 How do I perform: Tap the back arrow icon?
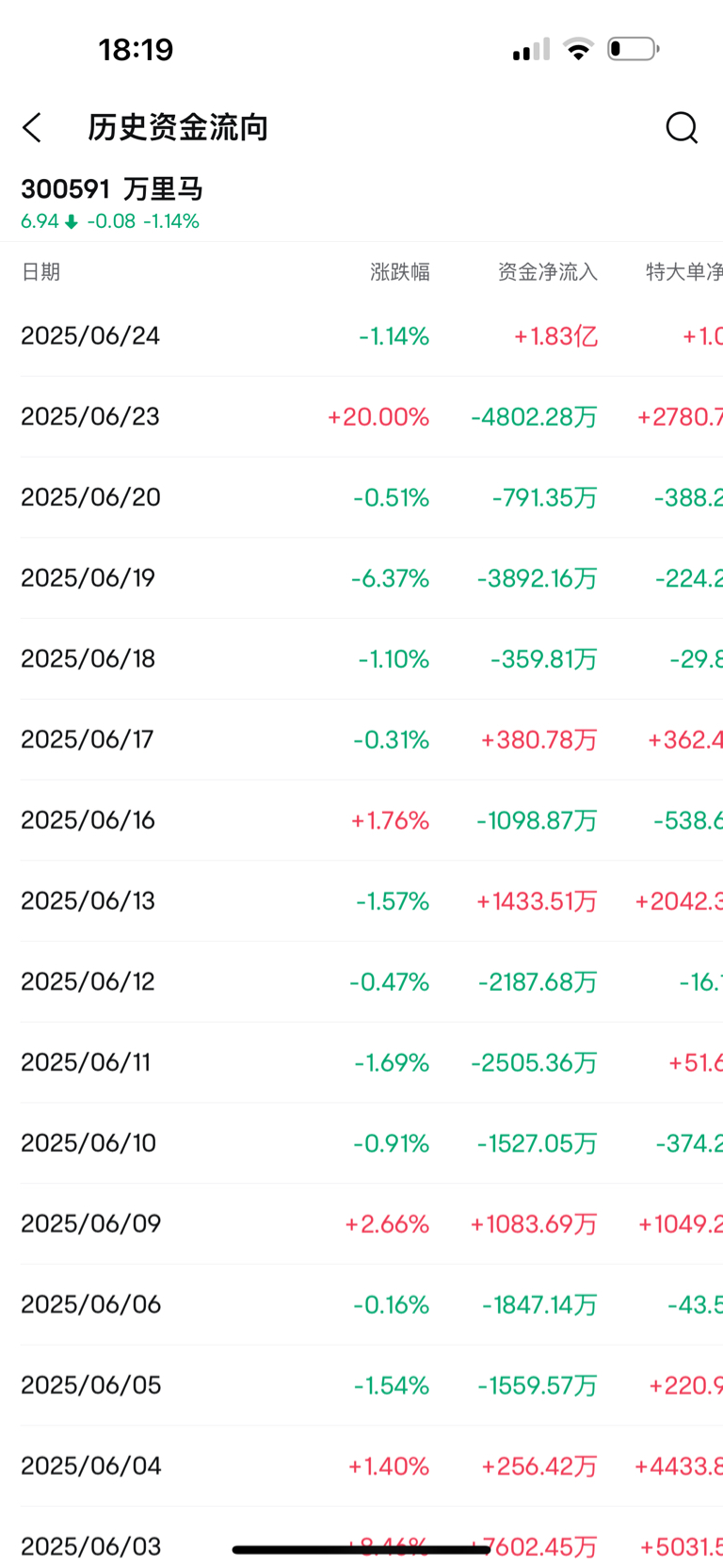pos(32,127)
